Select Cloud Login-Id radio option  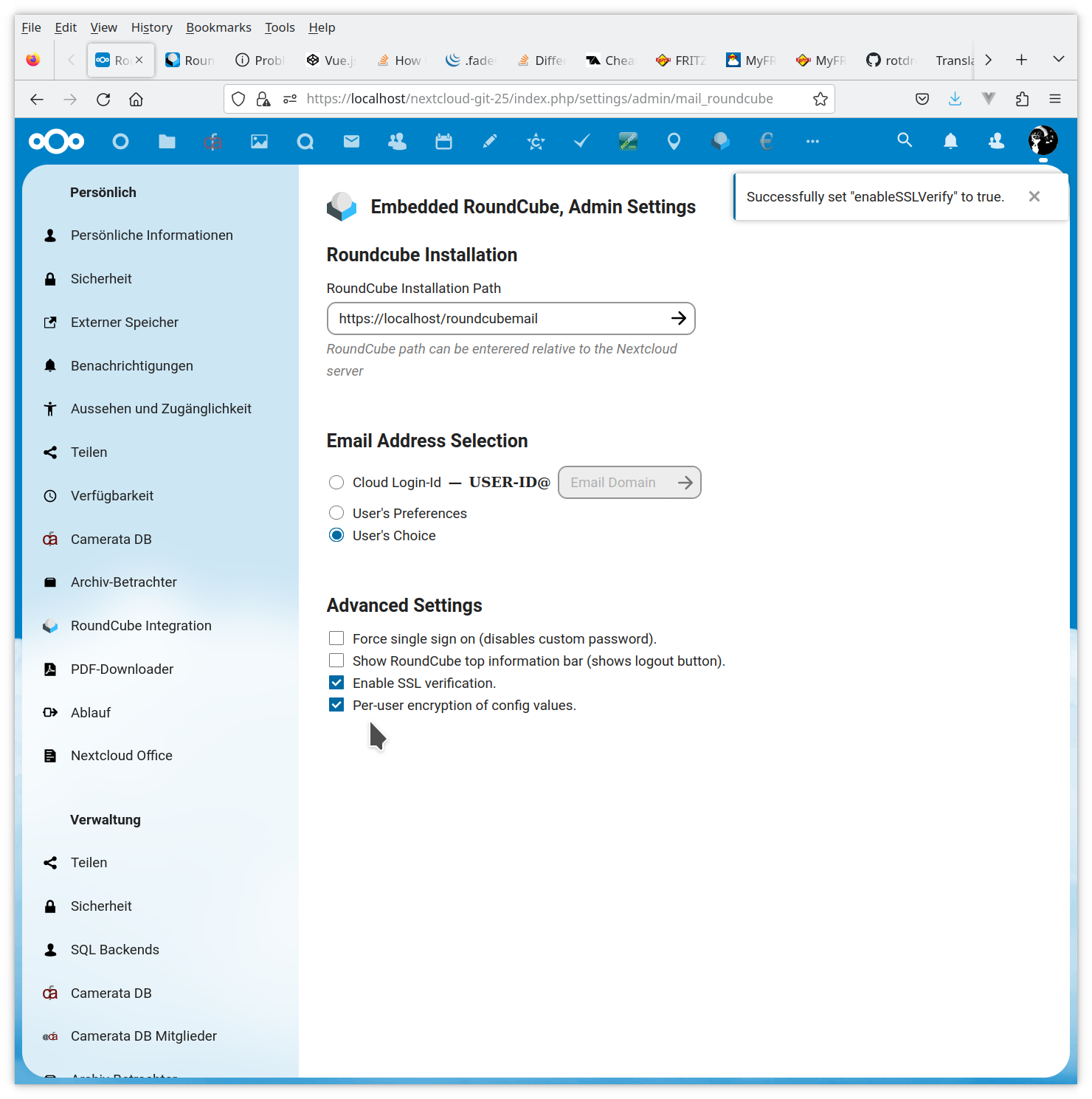click(x=336, y=482)
